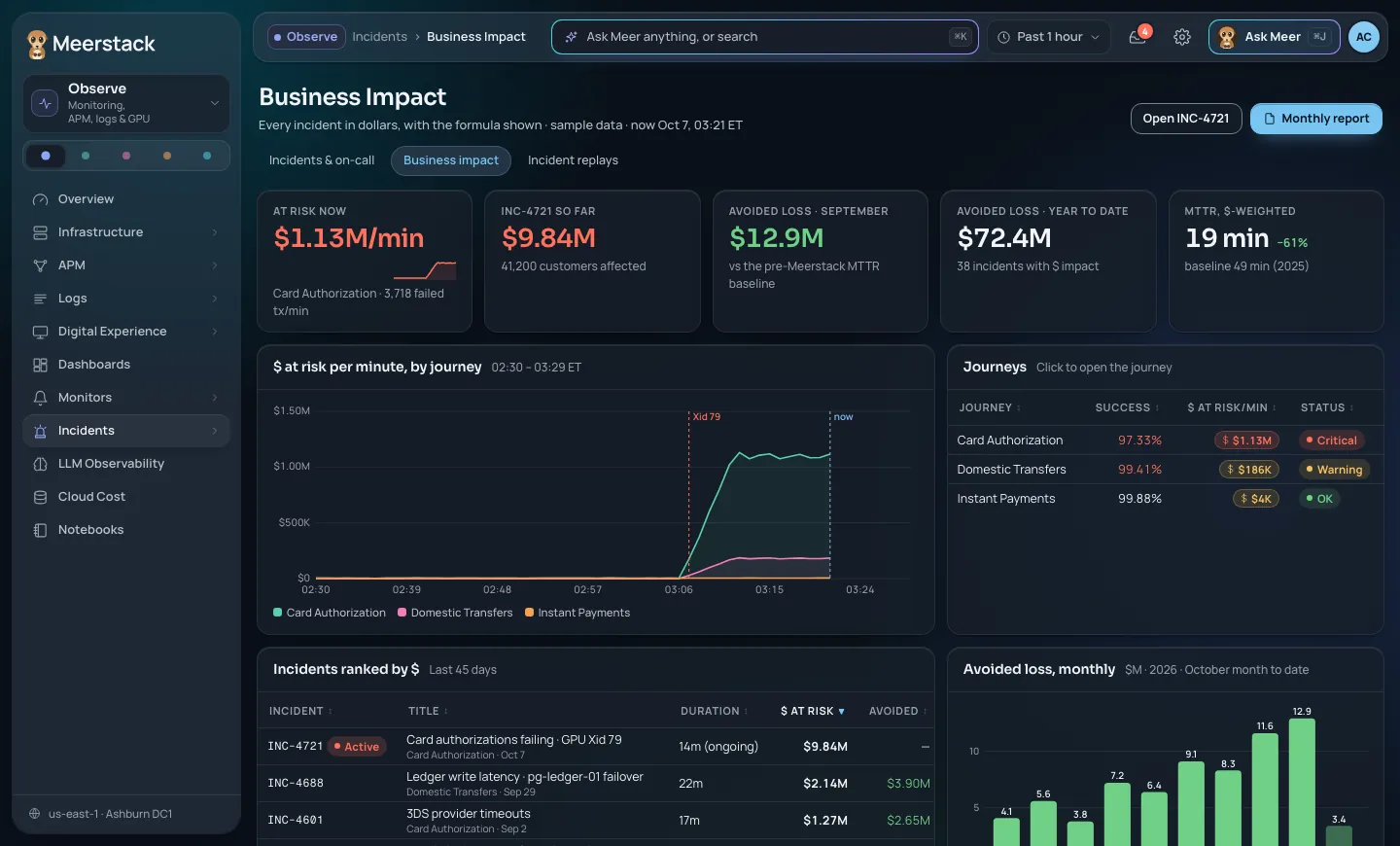Open the Overview page from the sidebar
The width and height of the screenshot is (1400, 846).
[x=126, y=199]
